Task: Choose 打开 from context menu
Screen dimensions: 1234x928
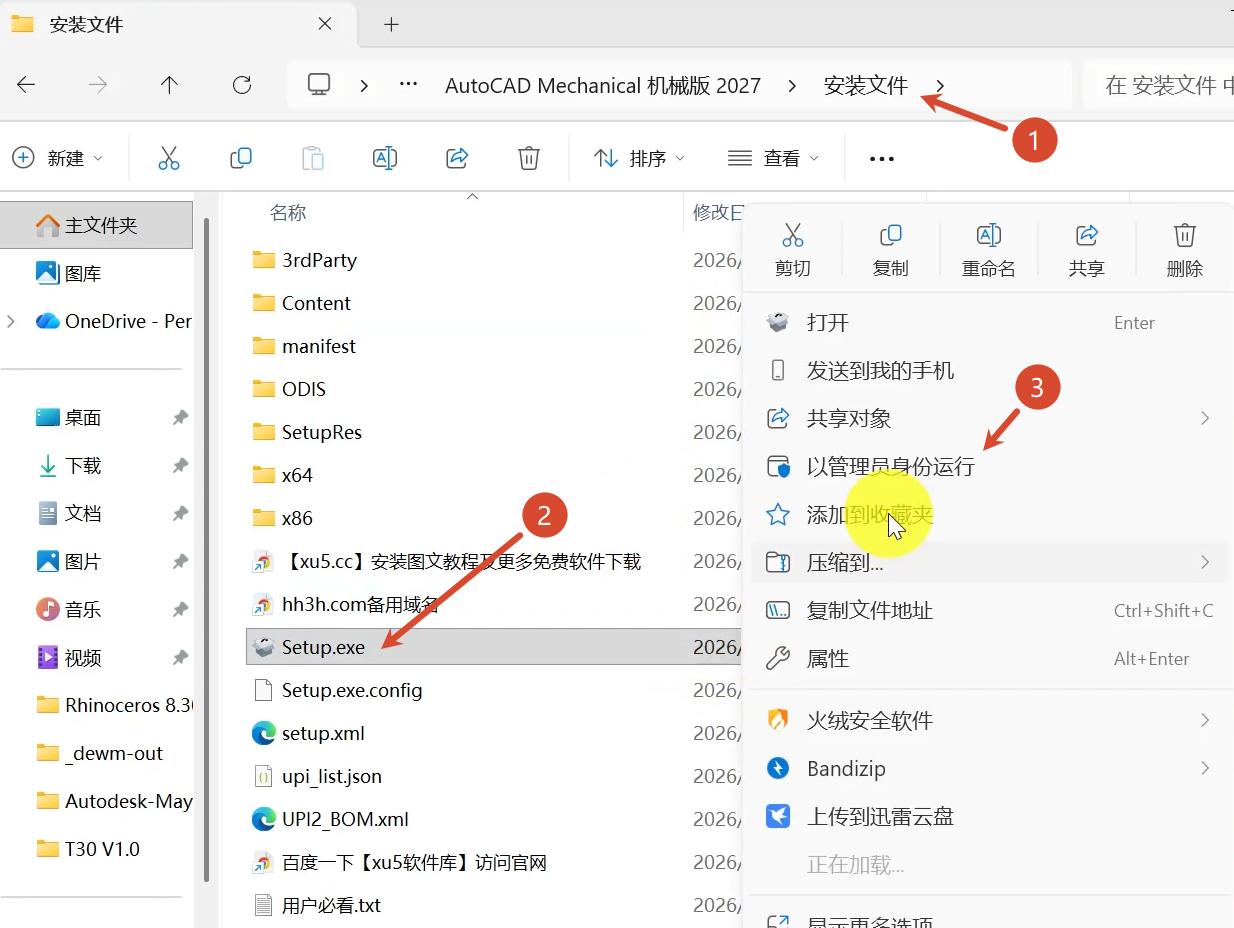Action: [989, 322]
